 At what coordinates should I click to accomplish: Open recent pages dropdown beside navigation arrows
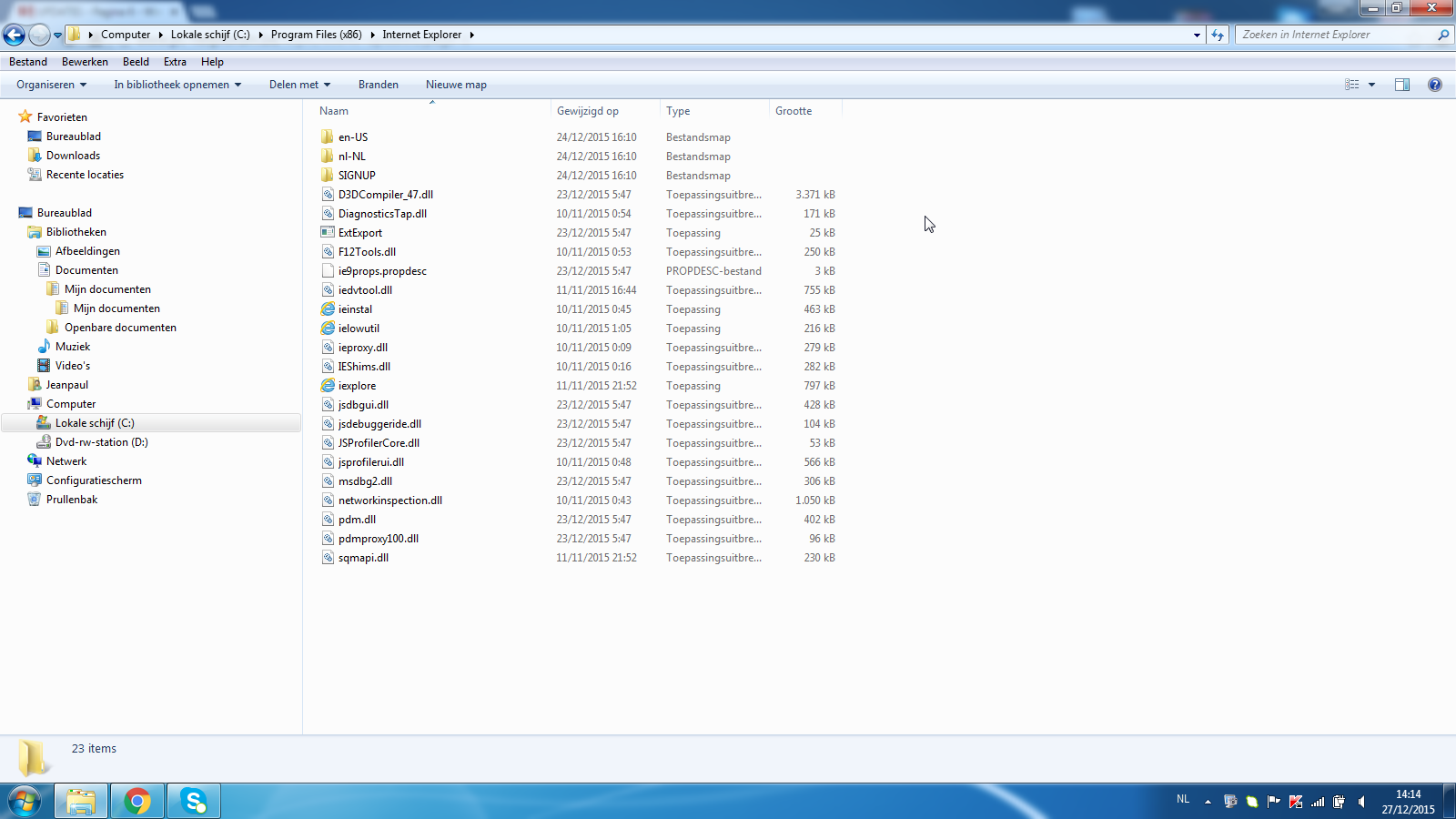pos(57,35)
